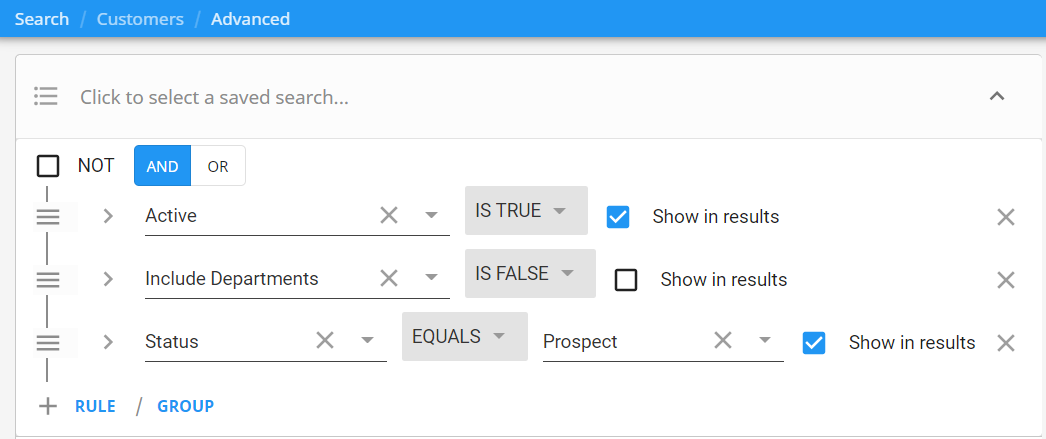Clear the Active field with X
Viewport: 1046px width, 439px height.
[x=389, y=215]
